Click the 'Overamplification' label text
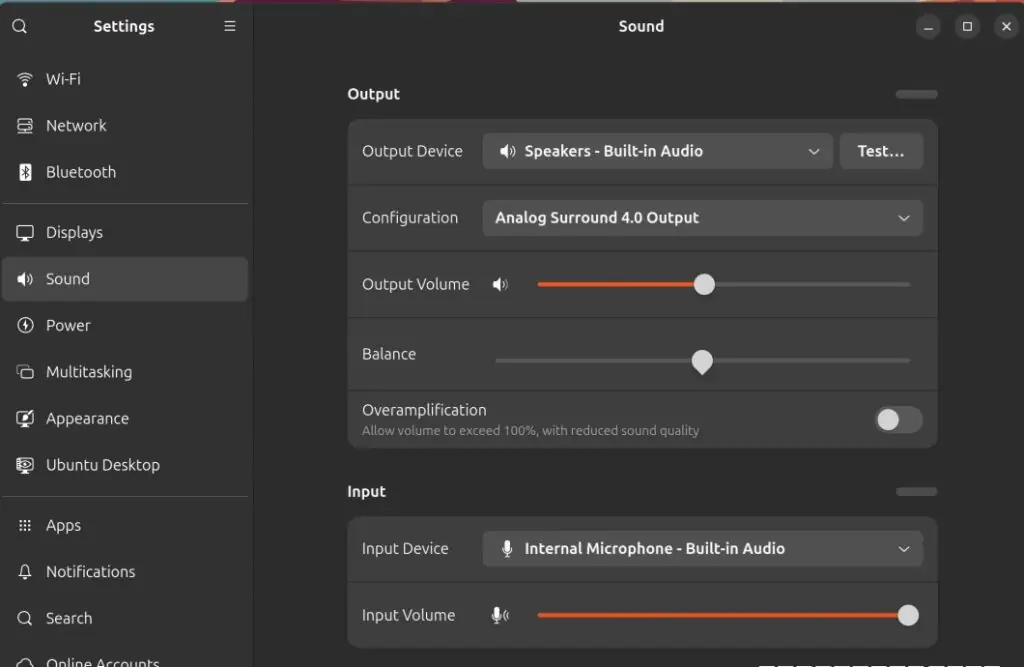Image resolution: width=1024 pixels, height=667 pixels. coord(424,410)
